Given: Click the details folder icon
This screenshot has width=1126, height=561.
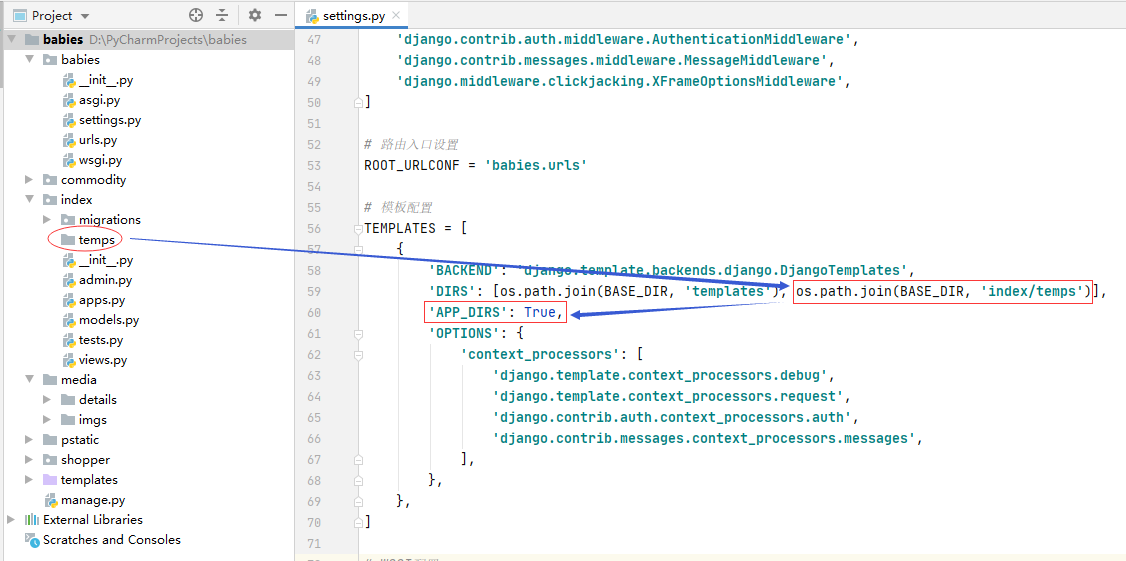Looking at the screenshot, I should click(x=68, y=399).
